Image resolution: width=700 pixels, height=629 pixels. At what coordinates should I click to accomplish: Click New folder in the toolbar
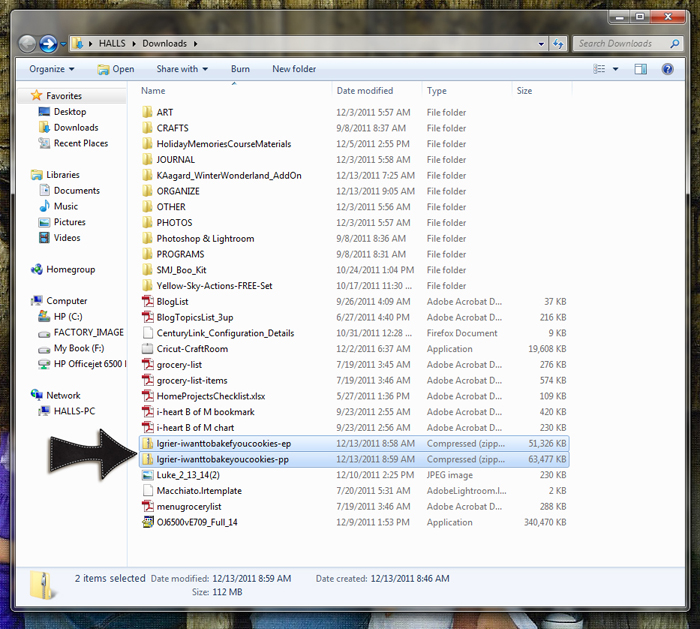(x=294, y=69)
